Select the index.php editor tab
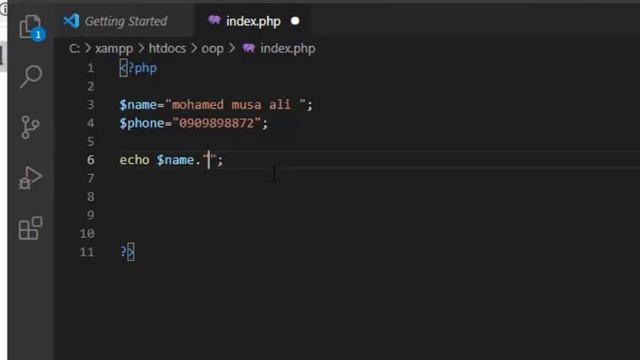This screenshot has width=640, height=360. point(253,21)
